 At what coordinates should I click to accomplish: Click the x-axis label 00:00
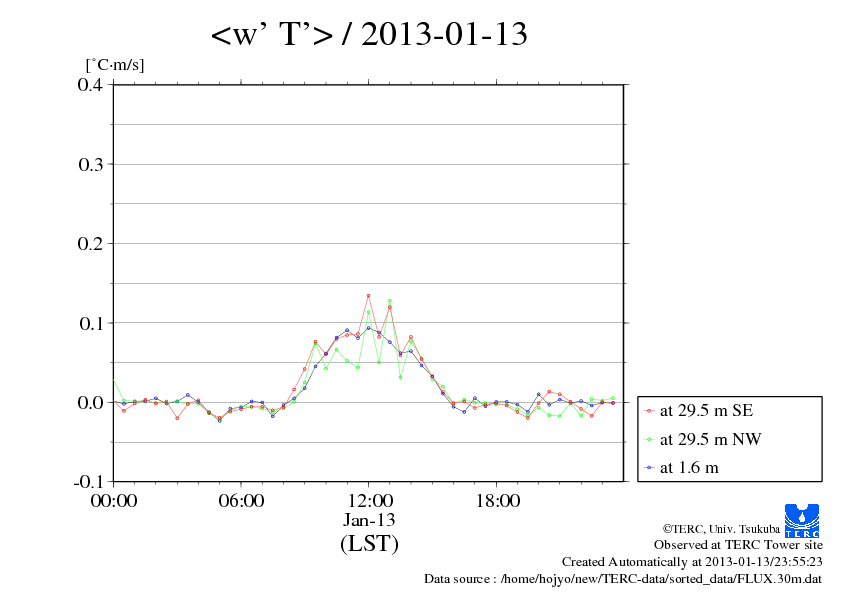(x=113, y=501)
